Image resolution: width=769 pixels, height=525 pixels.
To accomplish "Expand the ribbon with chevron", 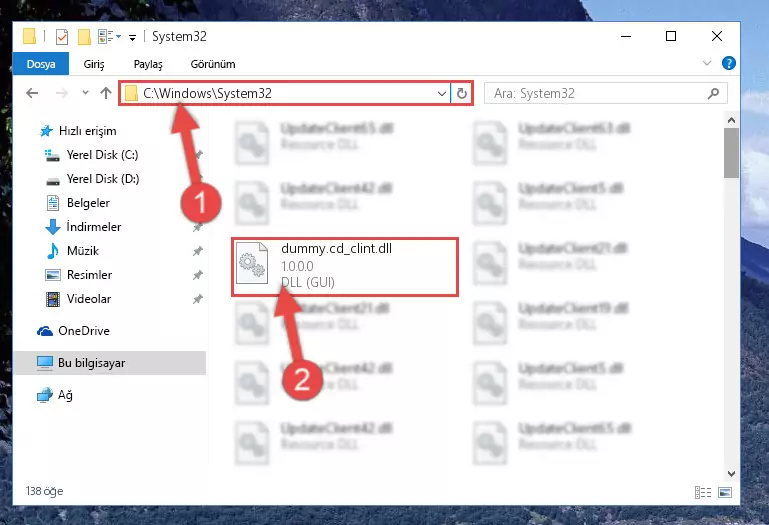I will point(707,63).
